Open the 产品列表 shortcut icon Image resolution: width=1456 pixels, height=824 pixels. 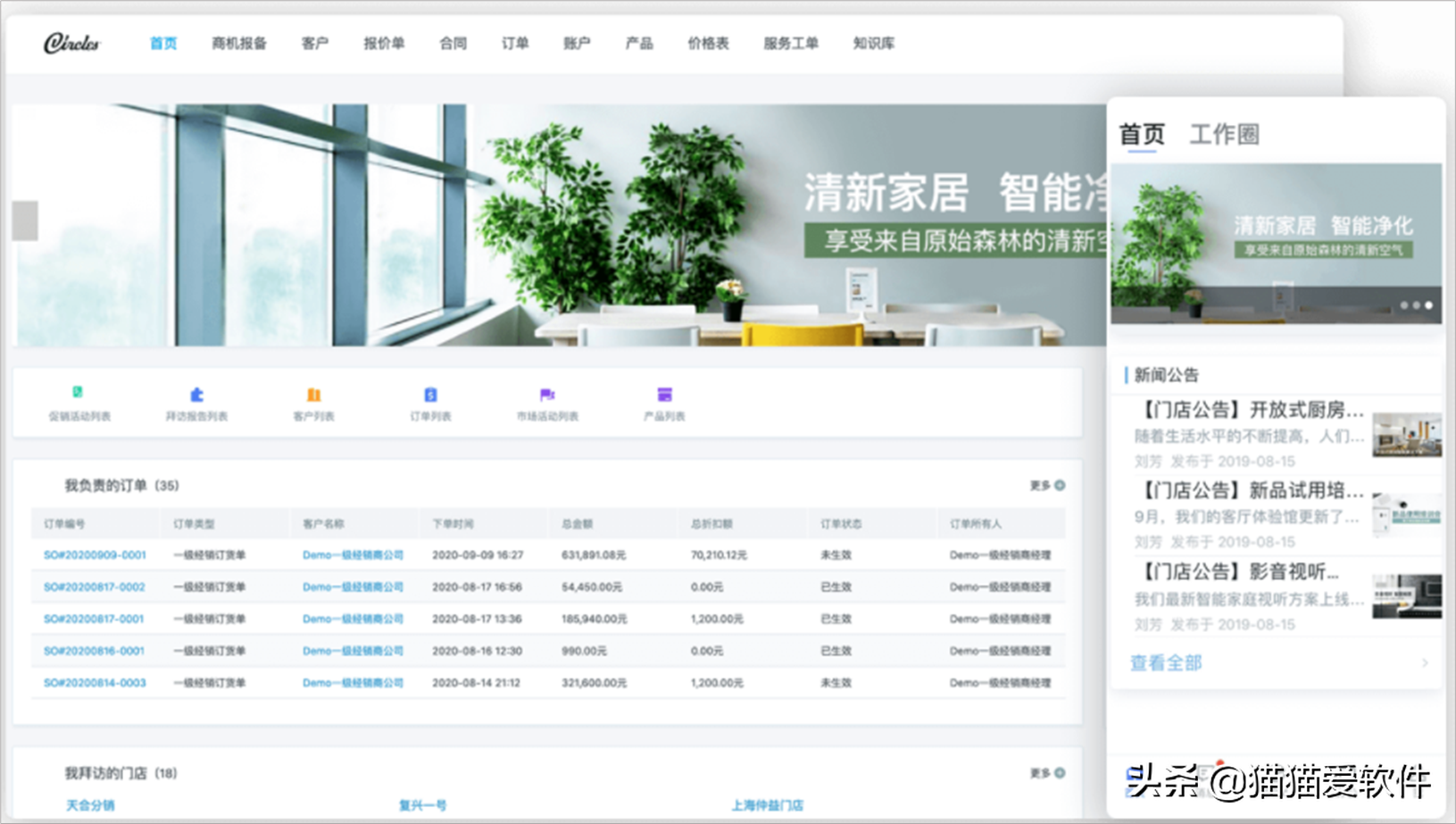point(664,403)
